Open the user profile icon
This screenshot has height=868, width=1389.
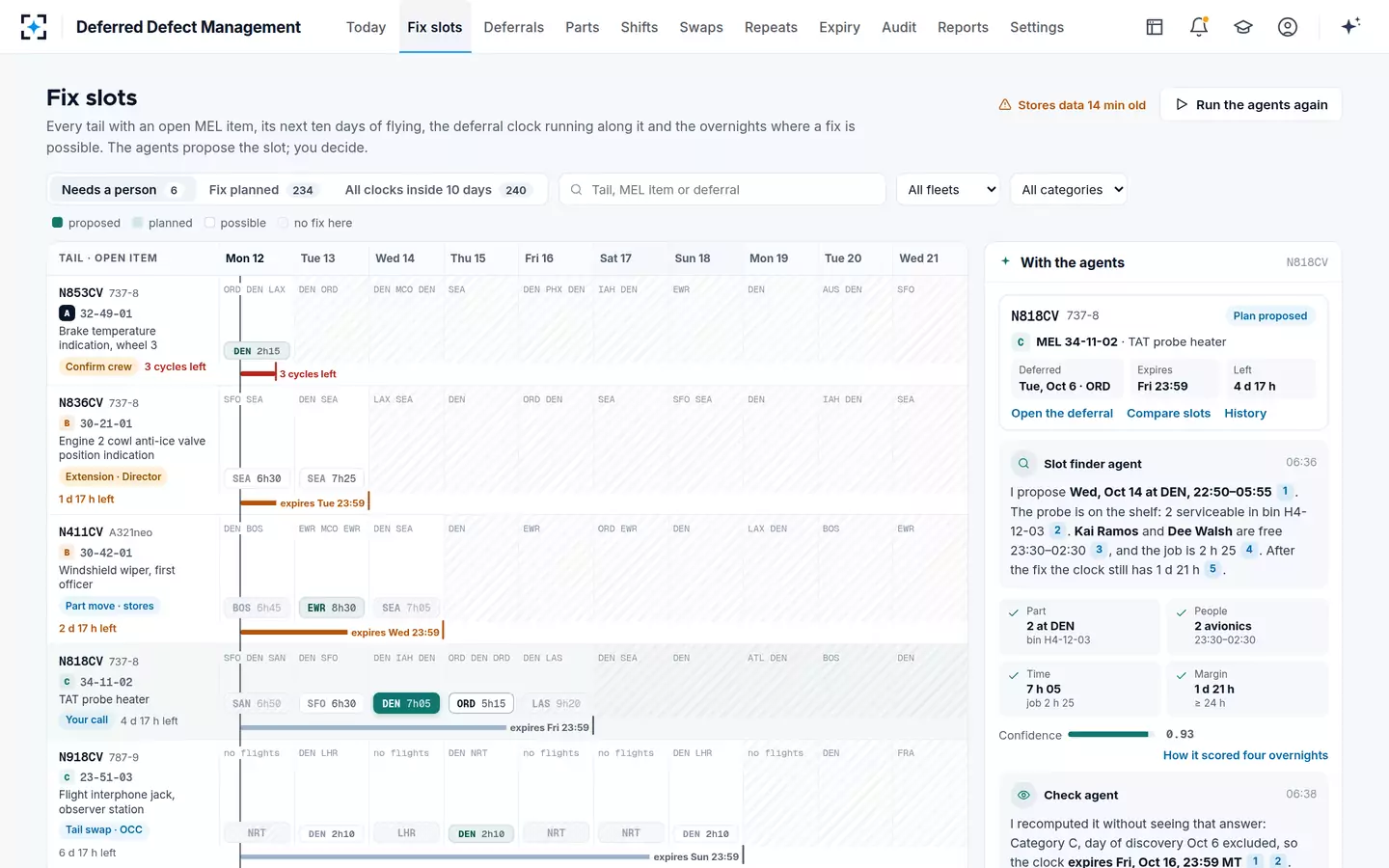1288,27
